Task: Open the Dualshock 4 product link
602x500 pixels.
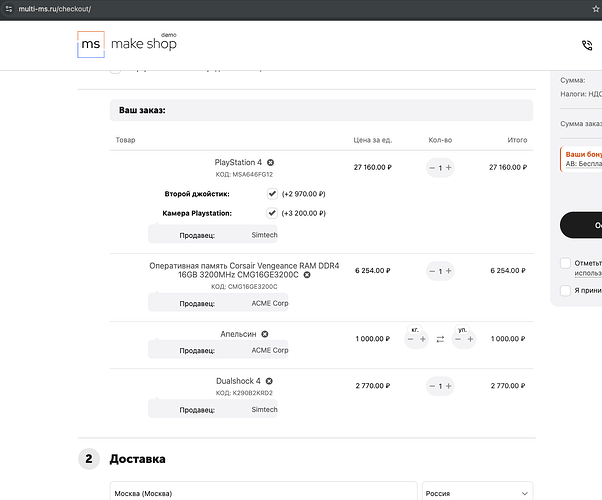Action: click(x=238, y=381)
